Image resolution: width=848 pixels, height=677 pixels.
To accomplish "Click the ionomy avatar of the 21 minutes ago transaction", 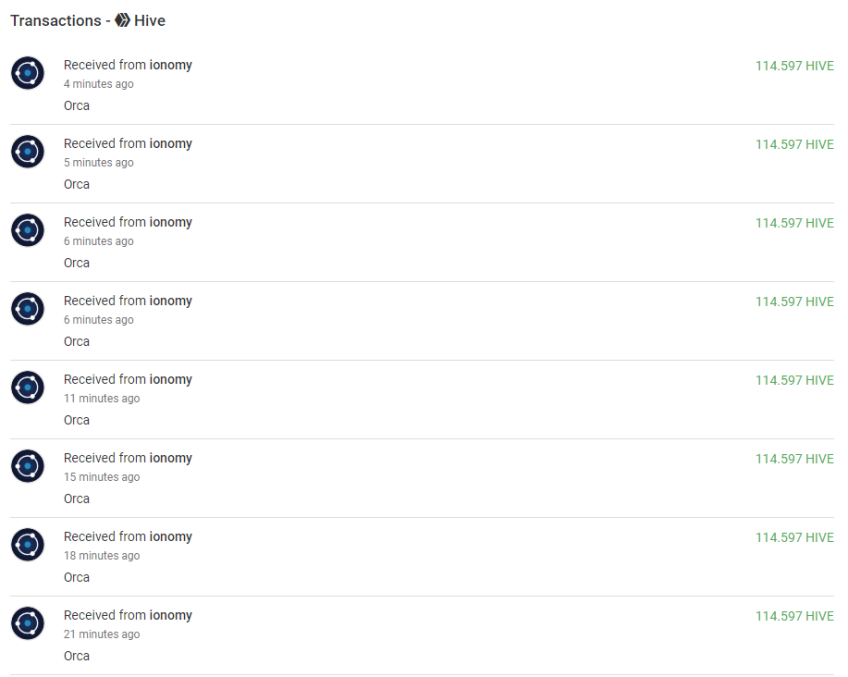I will pyautogui.click(x=28, y=623).
